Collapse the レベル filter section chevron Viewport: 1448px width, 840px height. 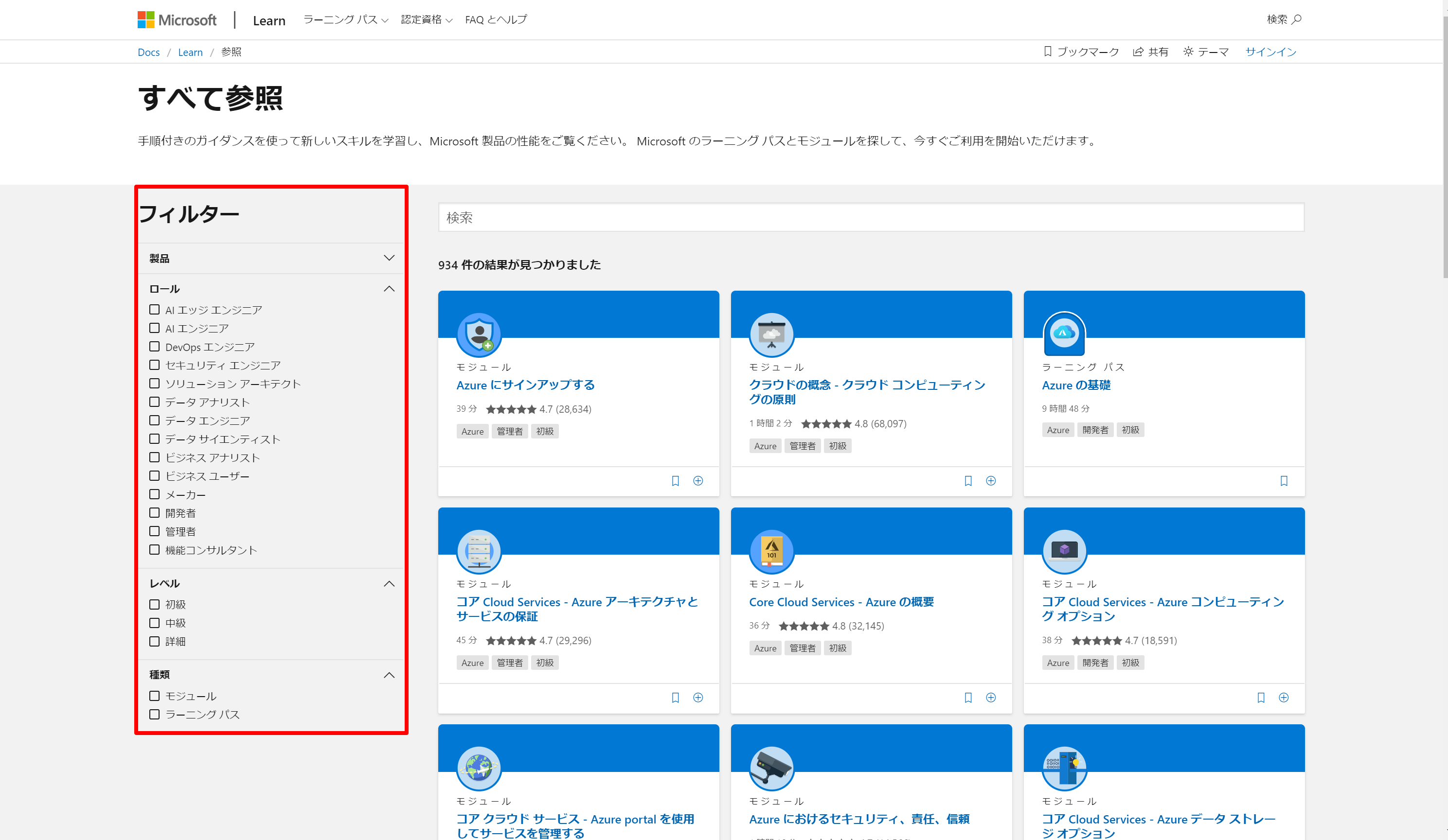tap(389, 584)
